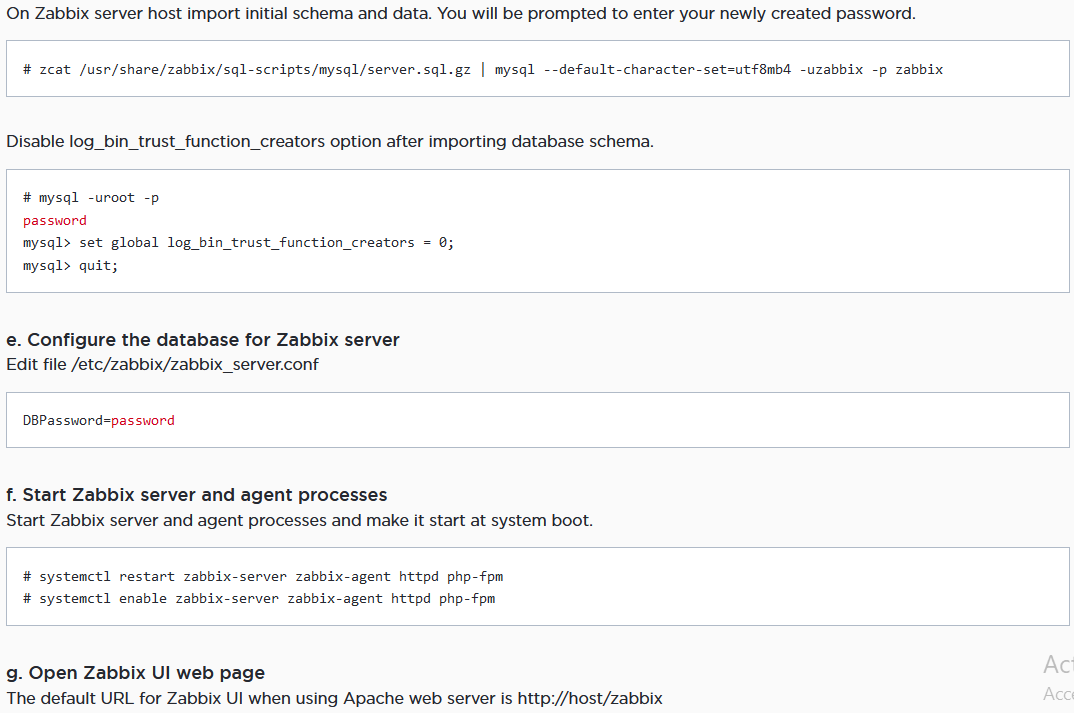Click the red password value after DBPassword=
Viewport: 1074px width, 713px height.
pos(143,421)
